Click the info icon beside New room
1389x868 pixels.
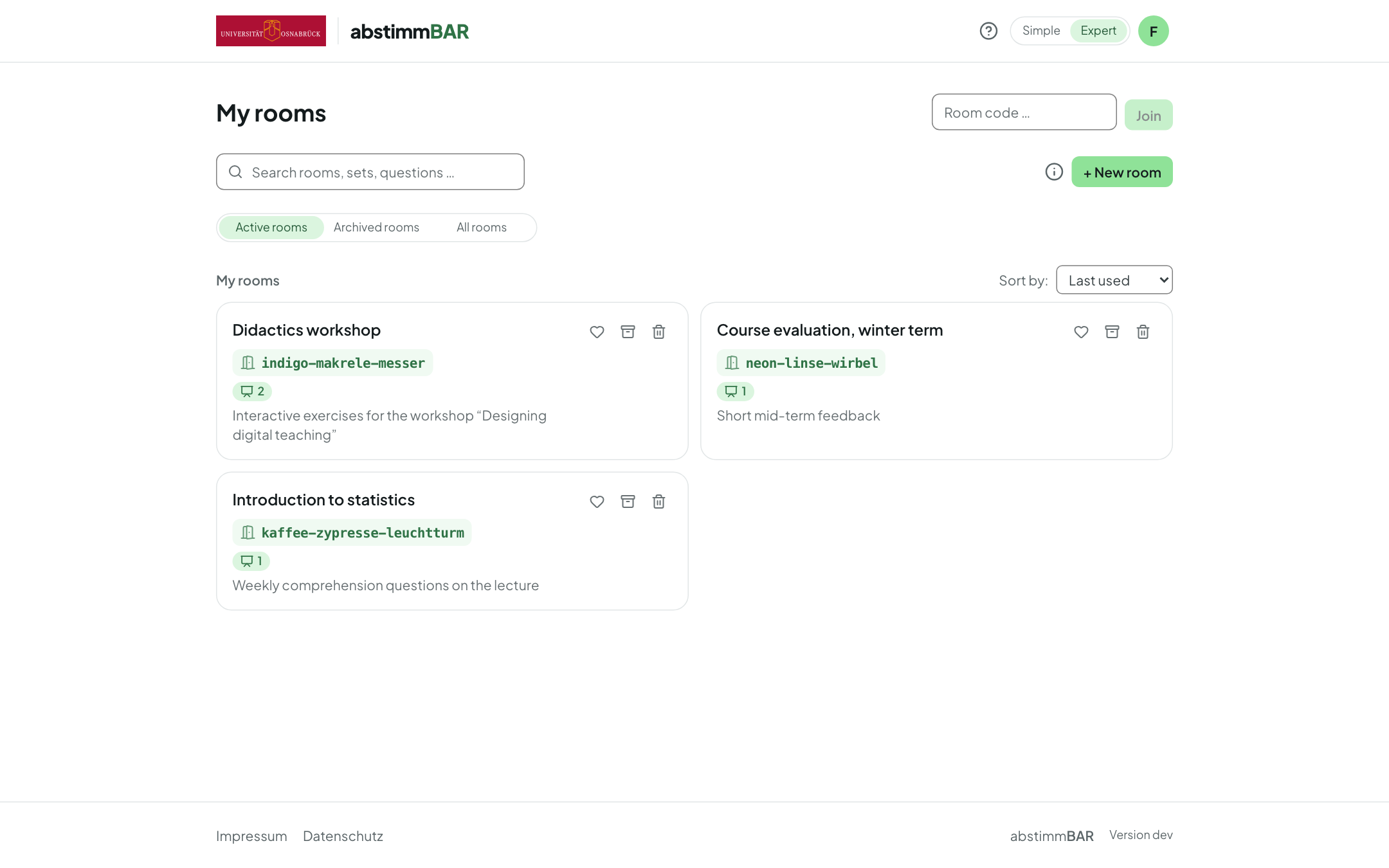point(1054,172)
